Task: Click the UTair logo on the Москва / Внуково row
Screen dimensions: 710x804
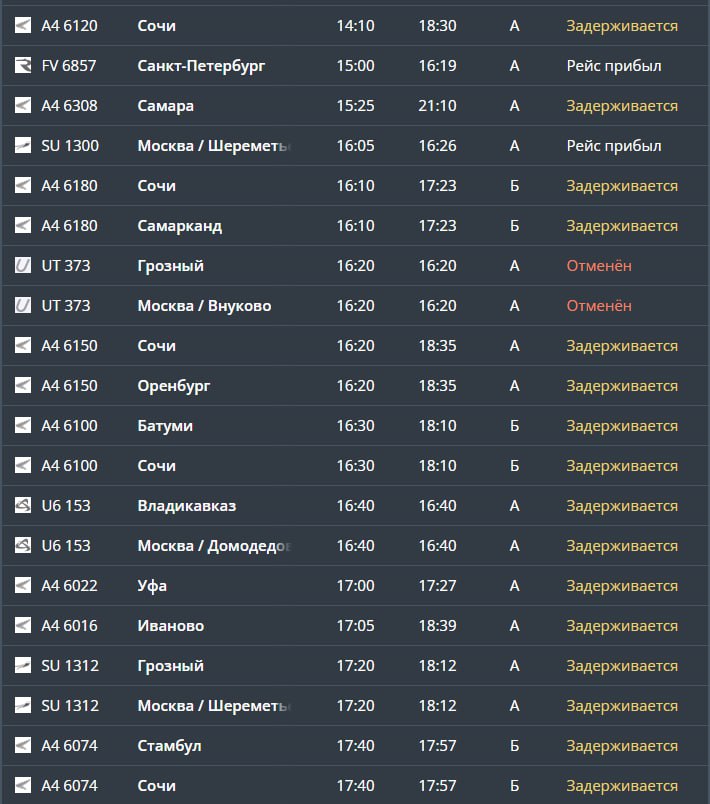Action: [23, 306]
